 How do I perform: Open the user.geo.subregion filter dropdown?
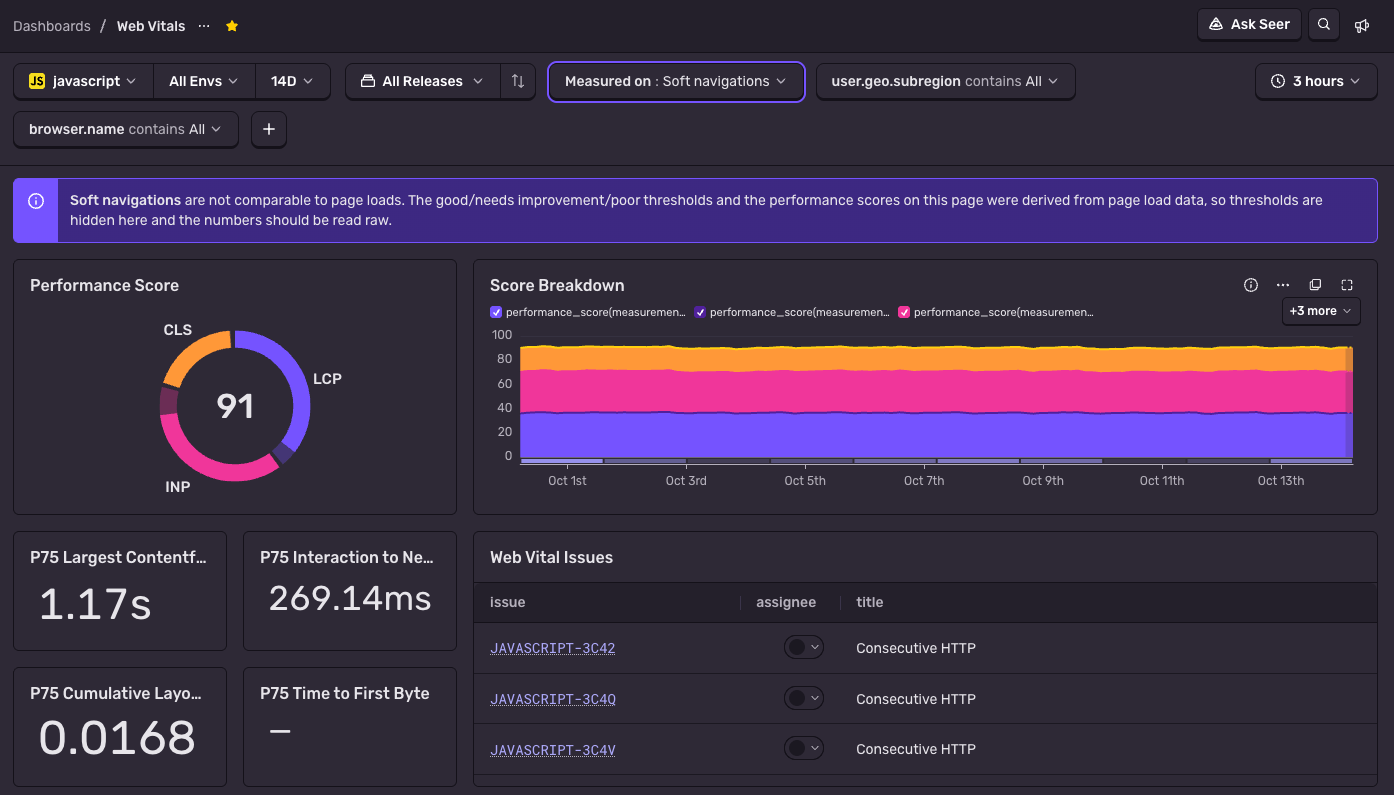(945, 81)
